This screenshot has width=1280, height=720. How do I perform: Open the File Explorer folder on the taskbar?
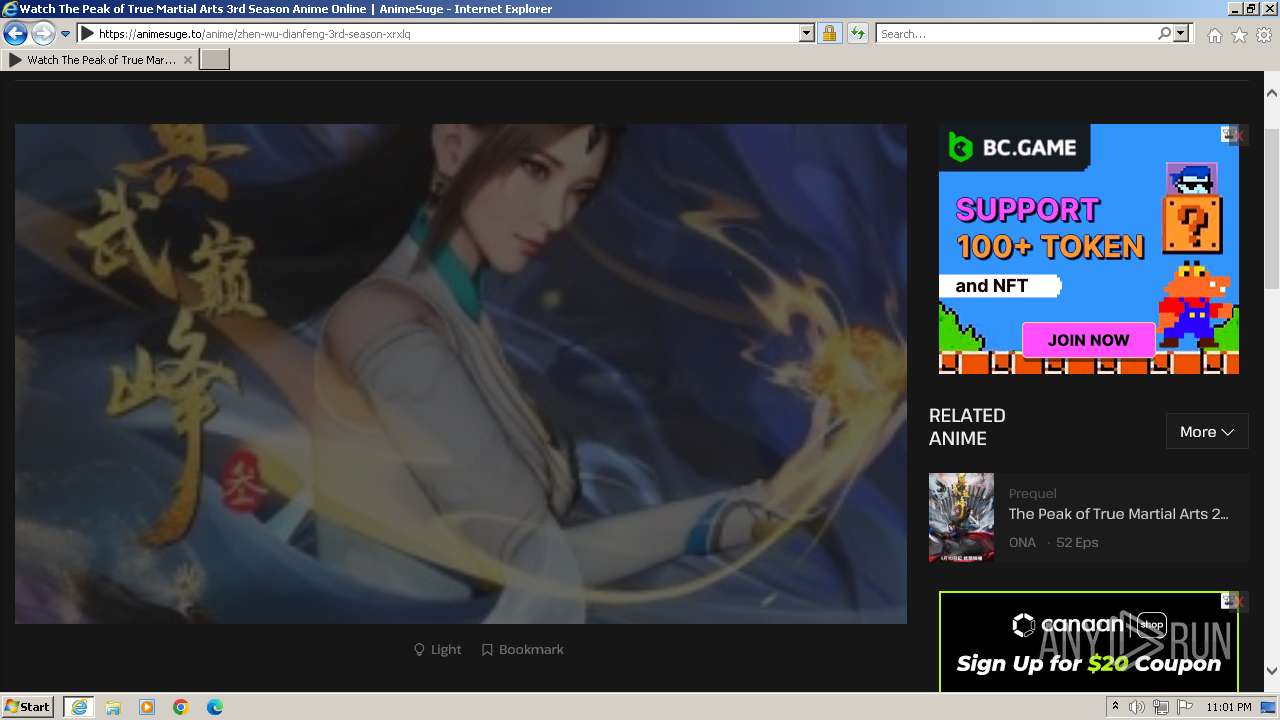point(113,707)
